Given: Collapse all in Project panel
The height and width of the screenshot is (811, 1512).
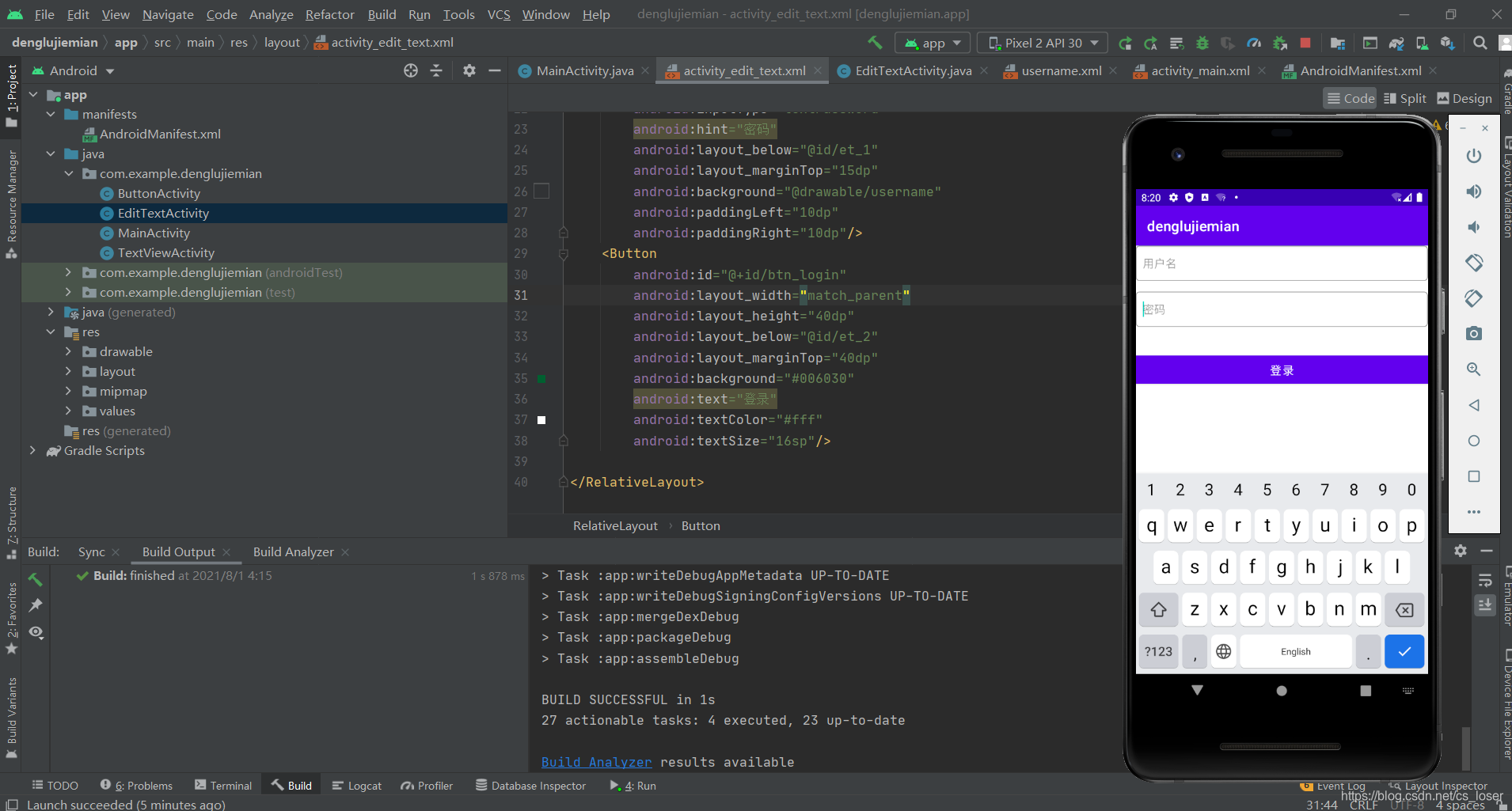Looking at the screenshot, I should pos(436,70).
